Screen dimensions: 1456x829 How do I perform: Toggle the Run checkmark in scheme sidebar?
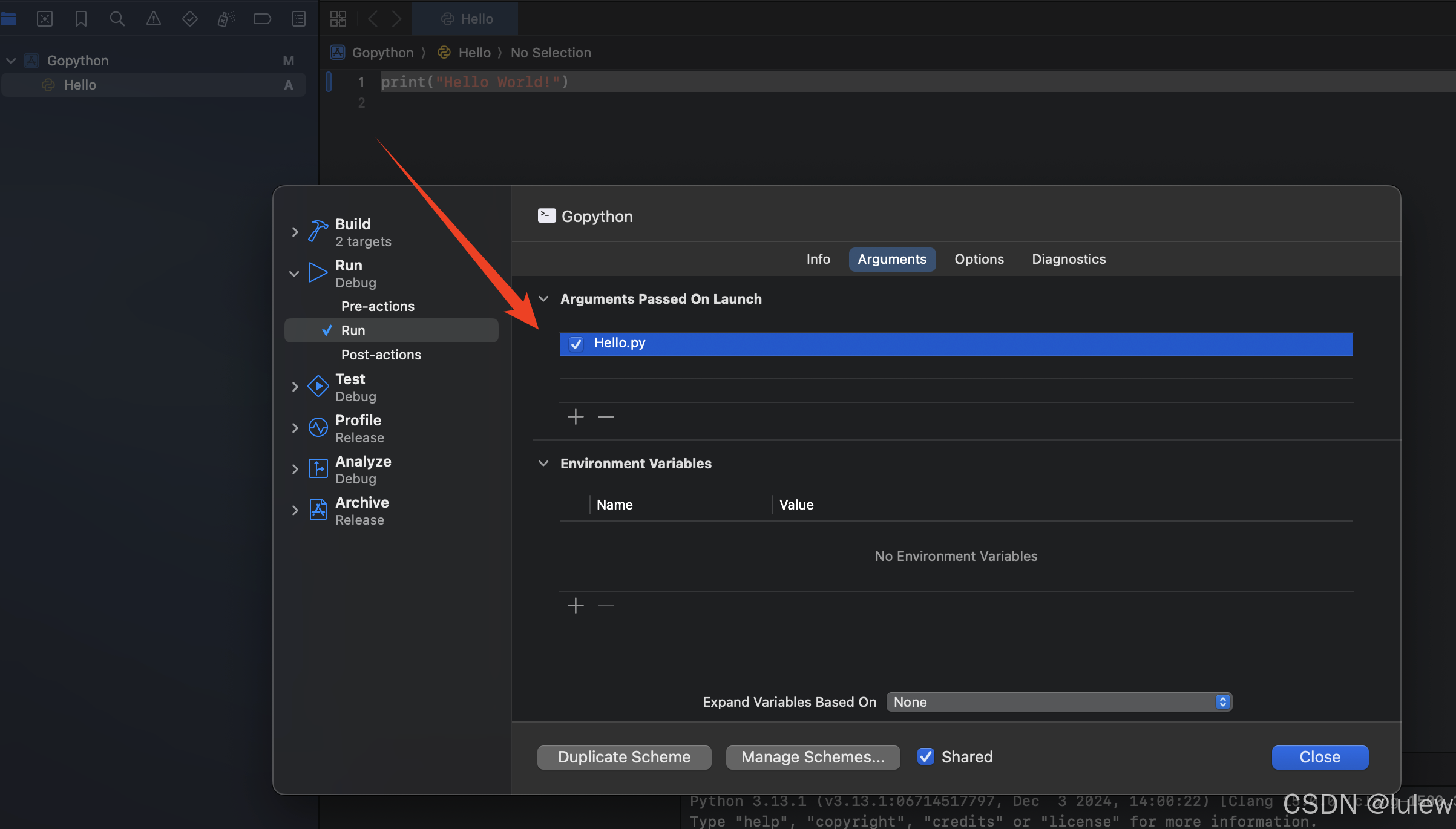326,330
